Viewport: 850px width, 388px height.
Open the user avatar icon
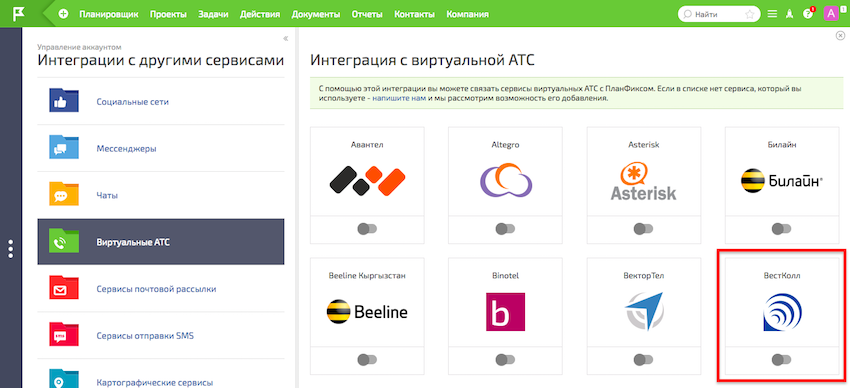830,14
